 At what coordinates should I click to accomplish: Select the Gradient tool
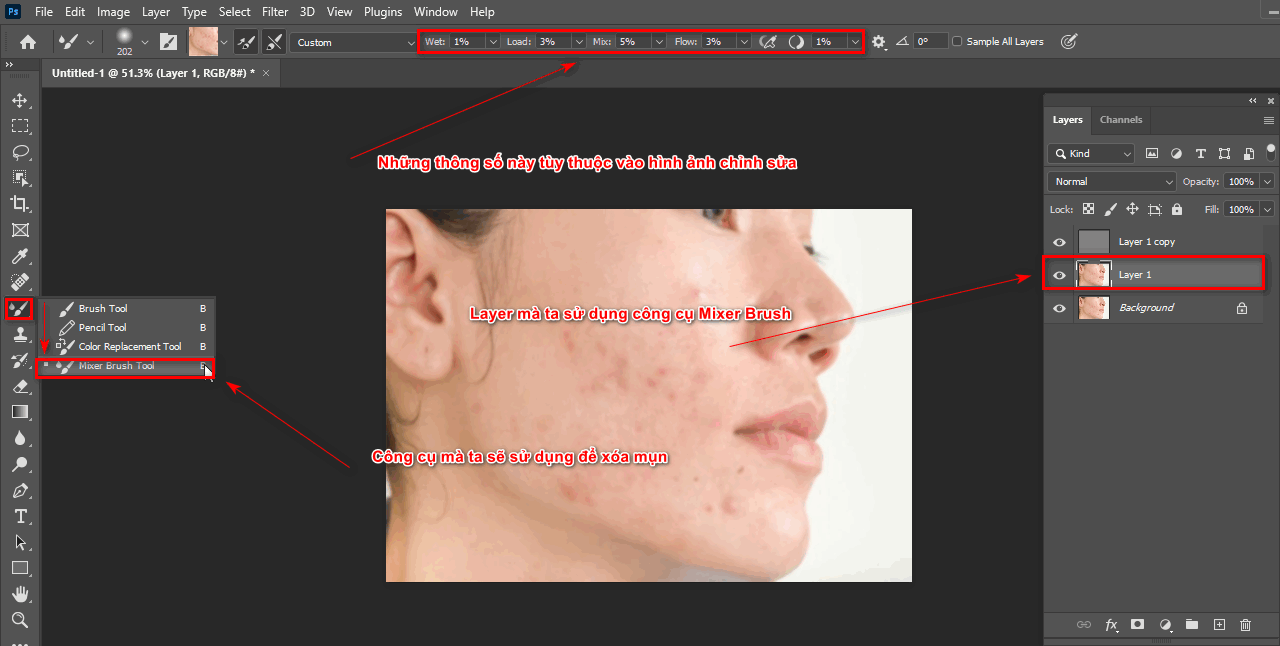coord(20,412)
